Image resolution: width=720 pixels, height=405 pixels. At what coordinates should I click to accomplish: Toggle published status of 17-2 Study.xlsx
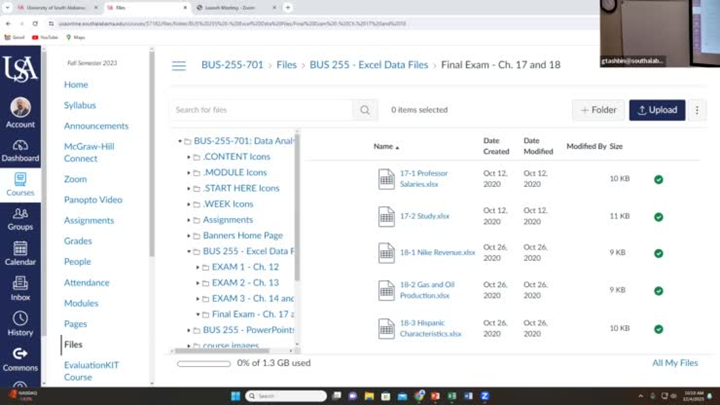pos(658,217)
